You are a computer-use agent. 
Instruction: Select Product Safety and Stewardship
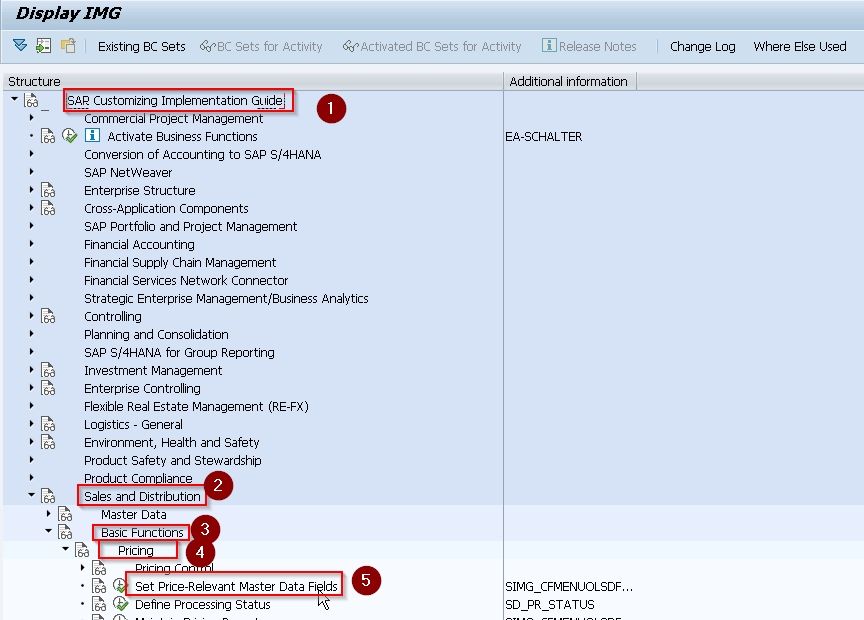172,460
